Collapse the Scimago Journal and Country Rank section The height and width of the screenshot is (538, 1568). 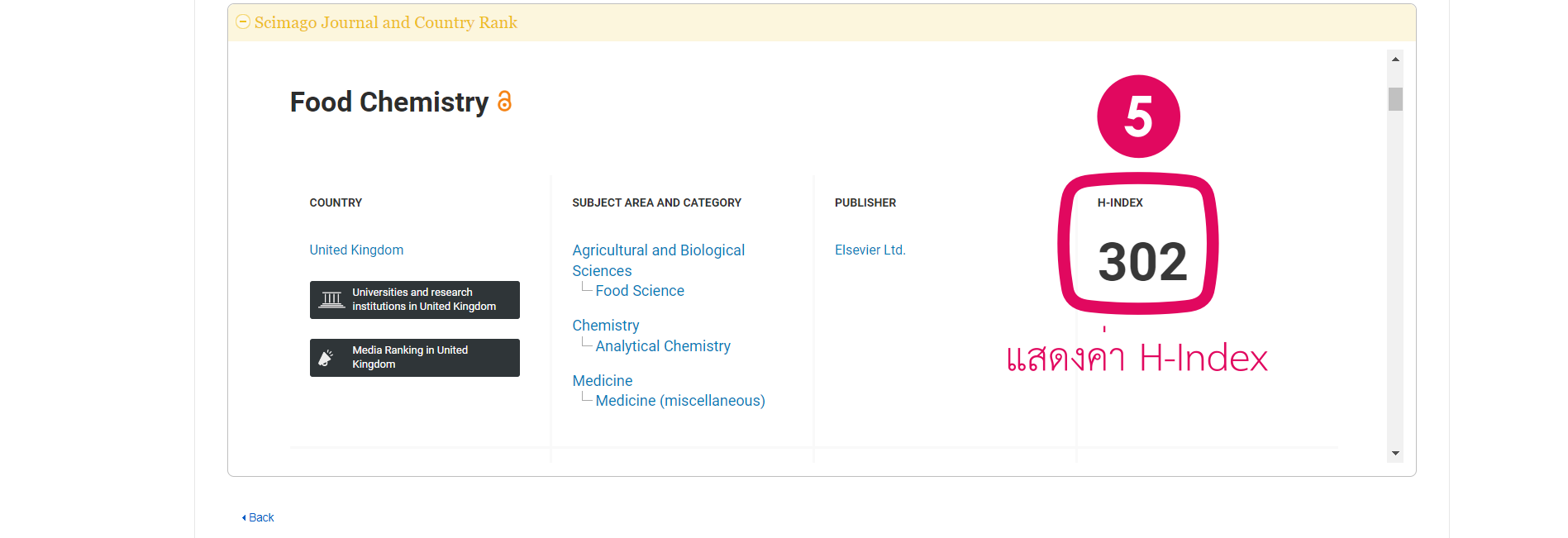click(243, 22)
